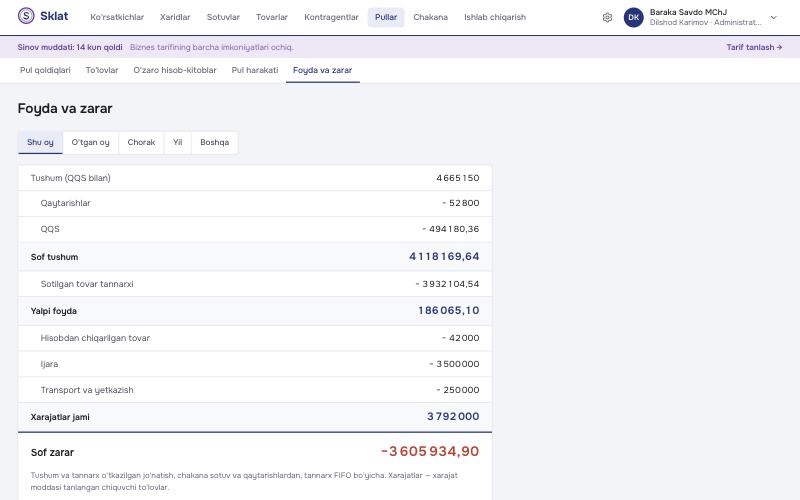Click the Tushum (QQS bilan) row label
Viewport: 800px width, 500px height.
[70, 178]
